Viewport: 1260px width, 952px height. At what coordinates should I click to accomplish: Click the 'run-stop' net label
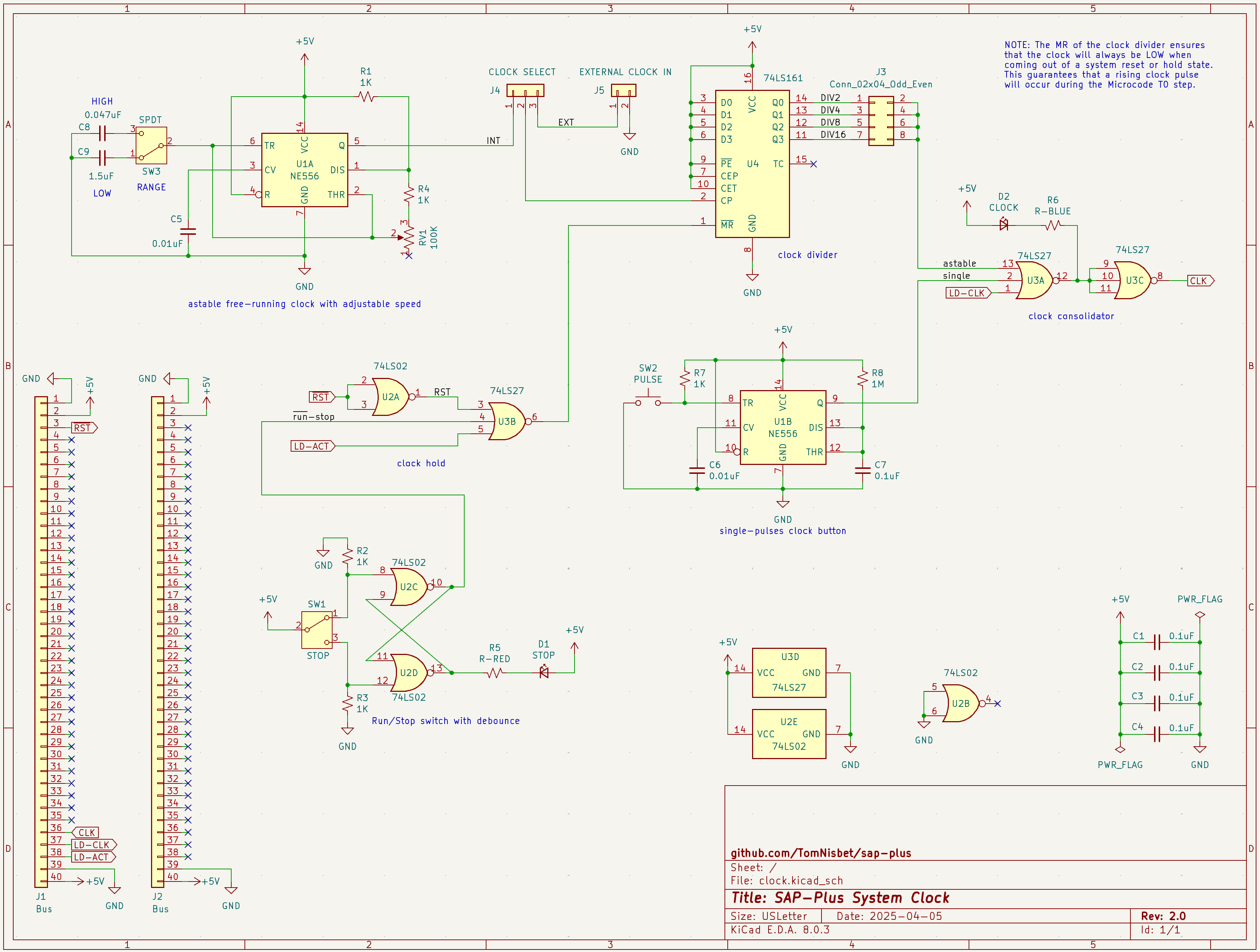click(313, 416)
